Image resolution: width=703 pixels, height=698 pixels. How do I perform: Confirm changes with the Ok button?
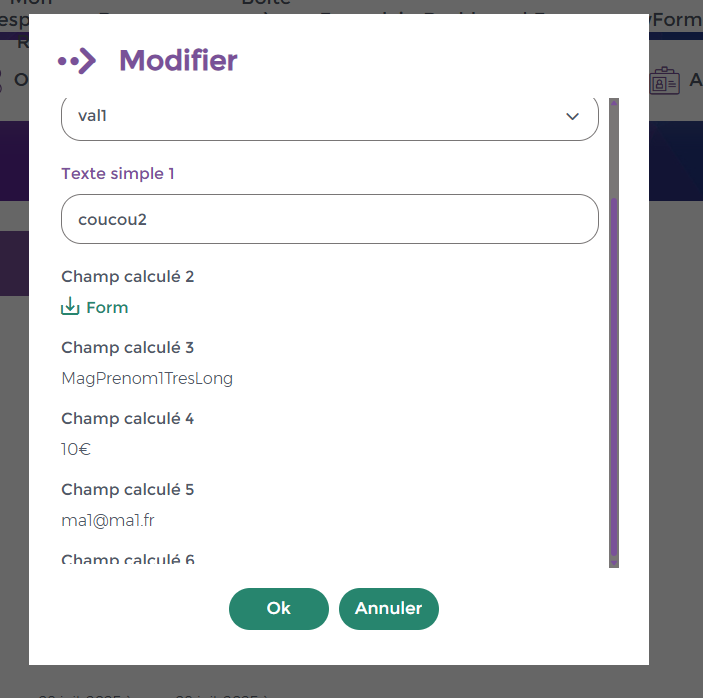[x=278, y=608]
